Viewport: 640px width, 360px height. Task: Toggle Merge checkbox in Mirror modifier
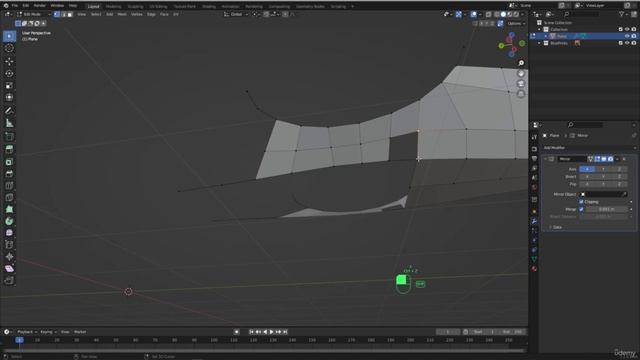[581, 209]
